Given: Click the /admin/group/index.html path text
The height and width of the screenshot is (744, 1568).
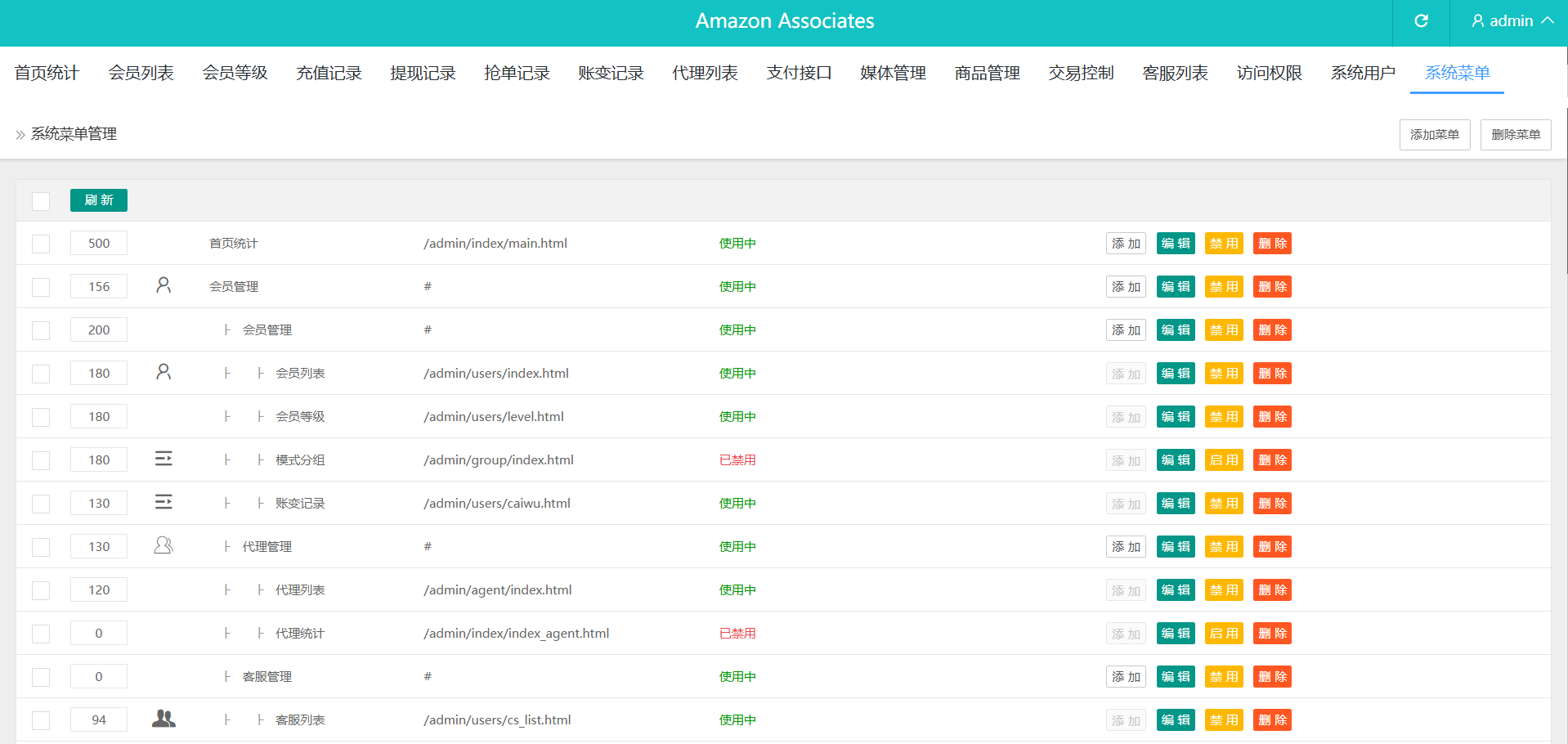Looking at the screenshot, I should (499, 460).
